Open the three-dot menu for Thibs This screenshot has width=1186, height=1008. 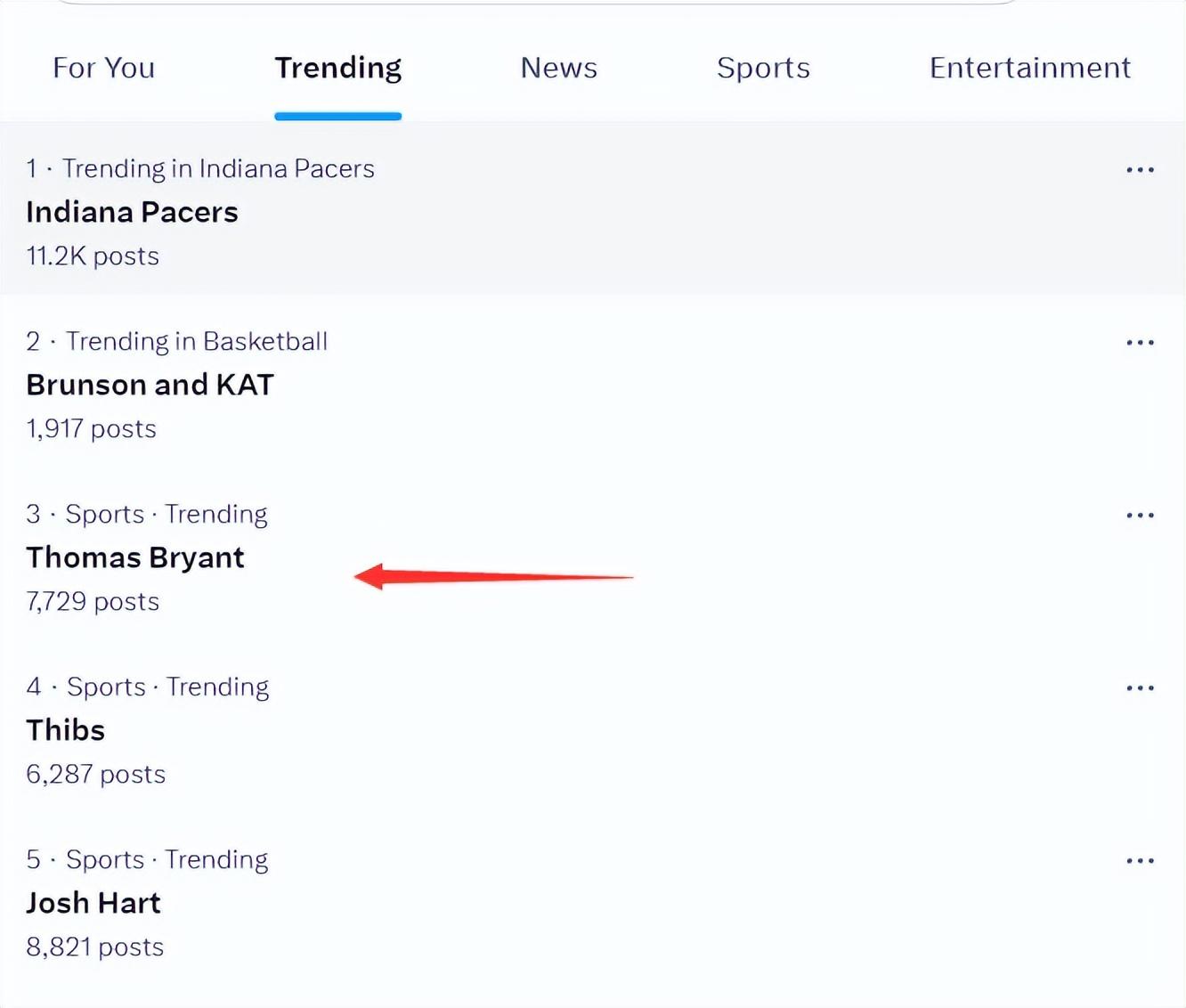(1140, 687)
